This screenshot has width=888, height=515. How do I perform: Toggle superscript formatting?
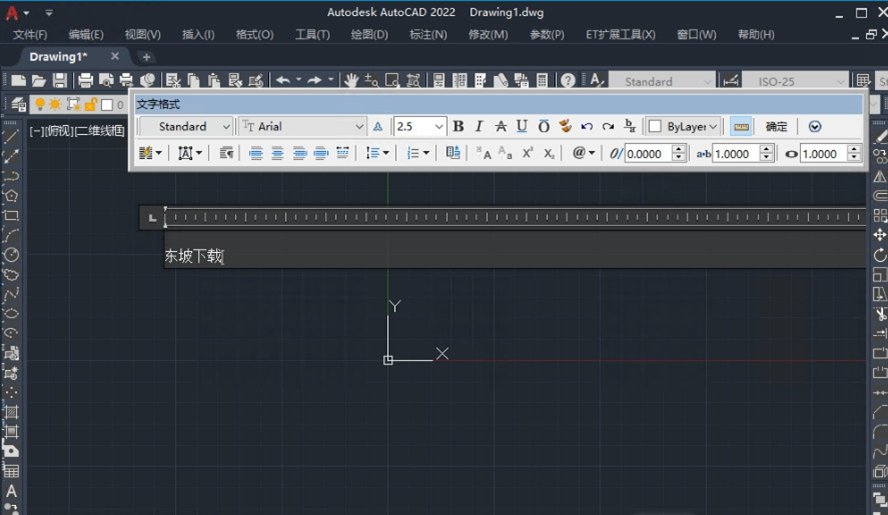click(527, 153)
